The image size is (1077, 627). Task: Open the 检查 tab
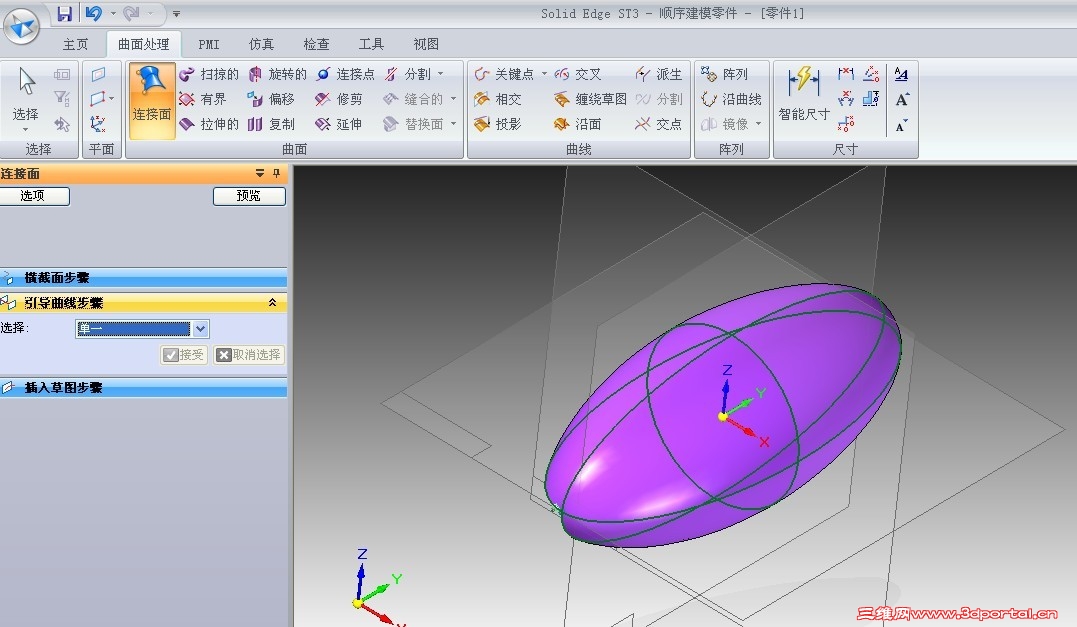click(316, 45)
